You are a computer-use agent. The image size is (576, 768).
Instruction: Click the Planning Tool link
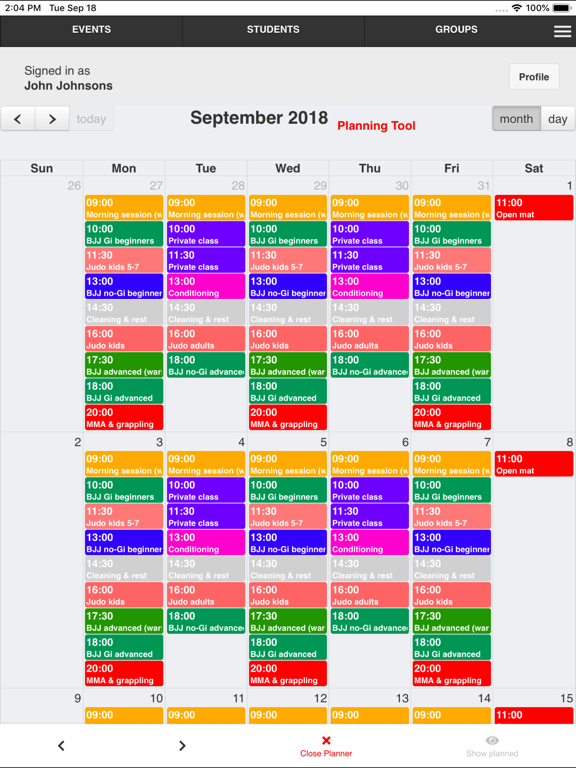coord(376,126)
